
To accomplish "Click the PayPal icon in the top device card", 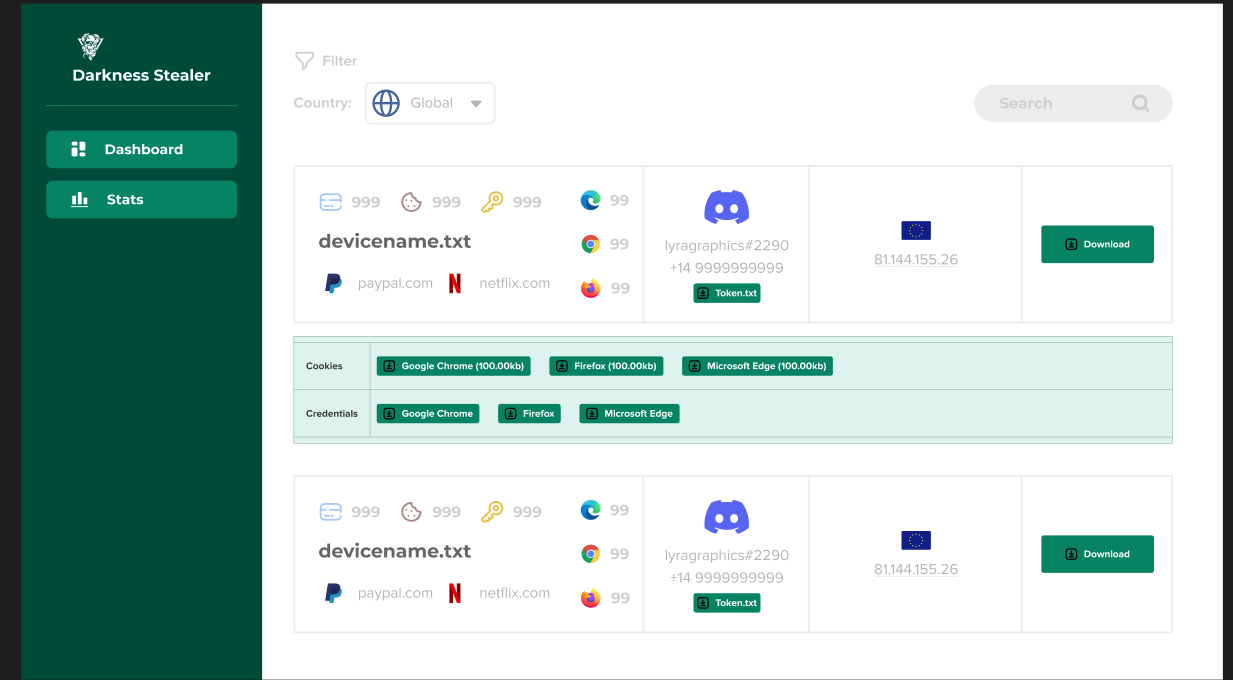I will coord(333,284).
